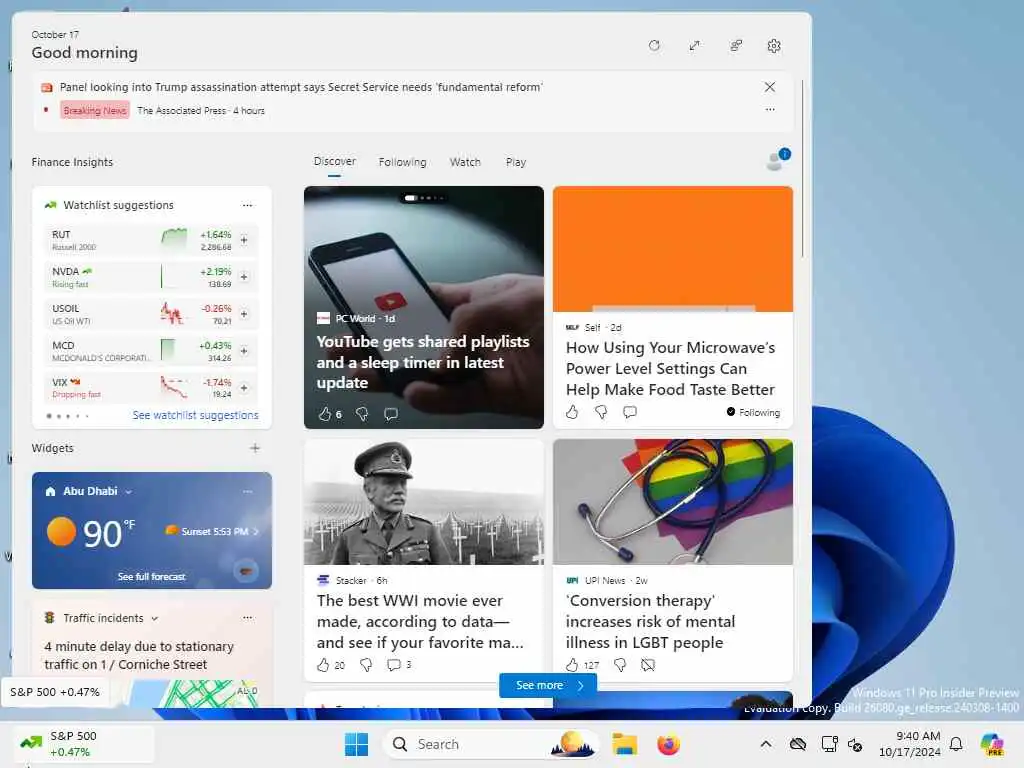Open notification bell in taskbar
The image size is (1024, 768).
pos(956,744)
